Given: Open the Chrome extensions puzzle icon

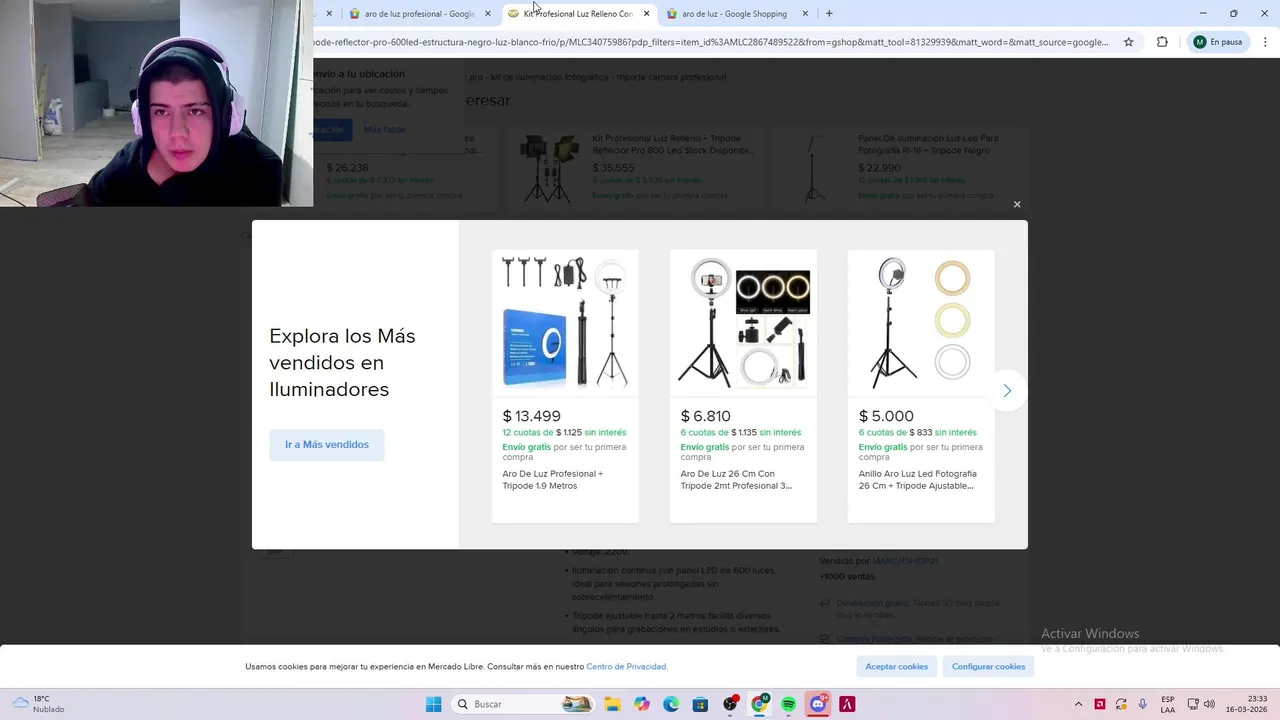Looking at the screenshot, I should [1162, 42].
